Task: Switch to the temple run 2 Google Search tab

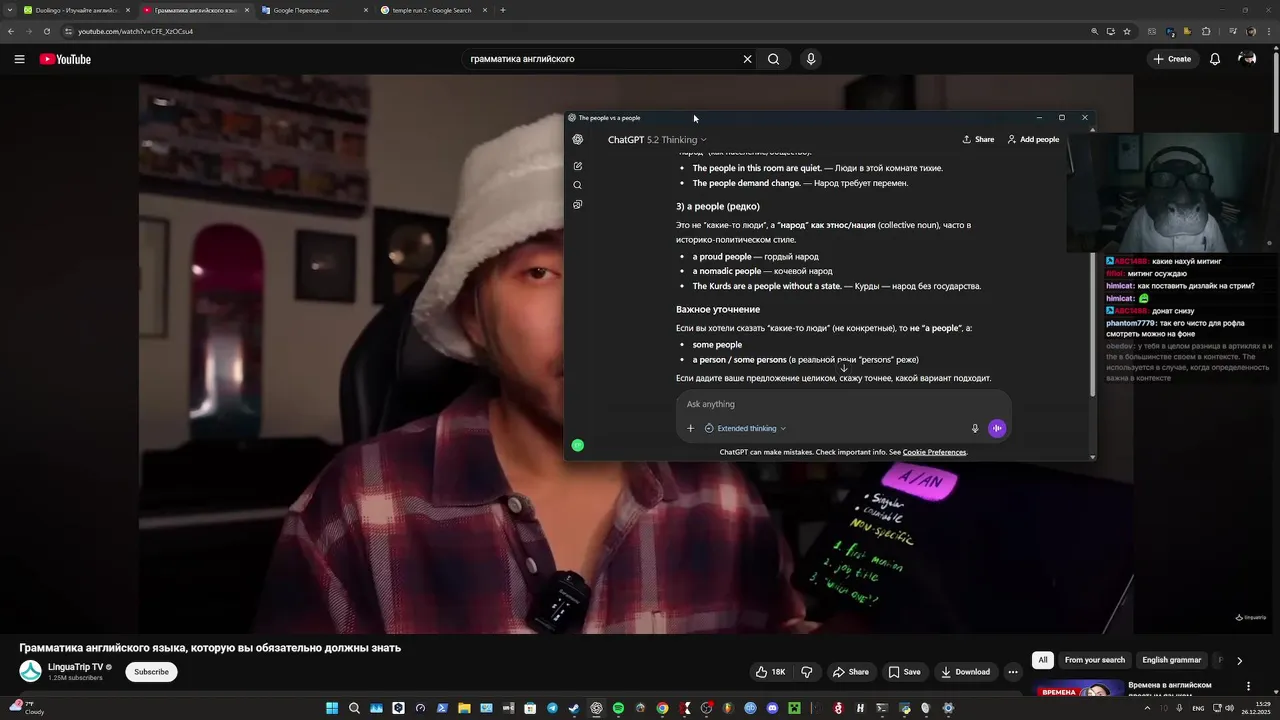Action: (x=432, y=10)
